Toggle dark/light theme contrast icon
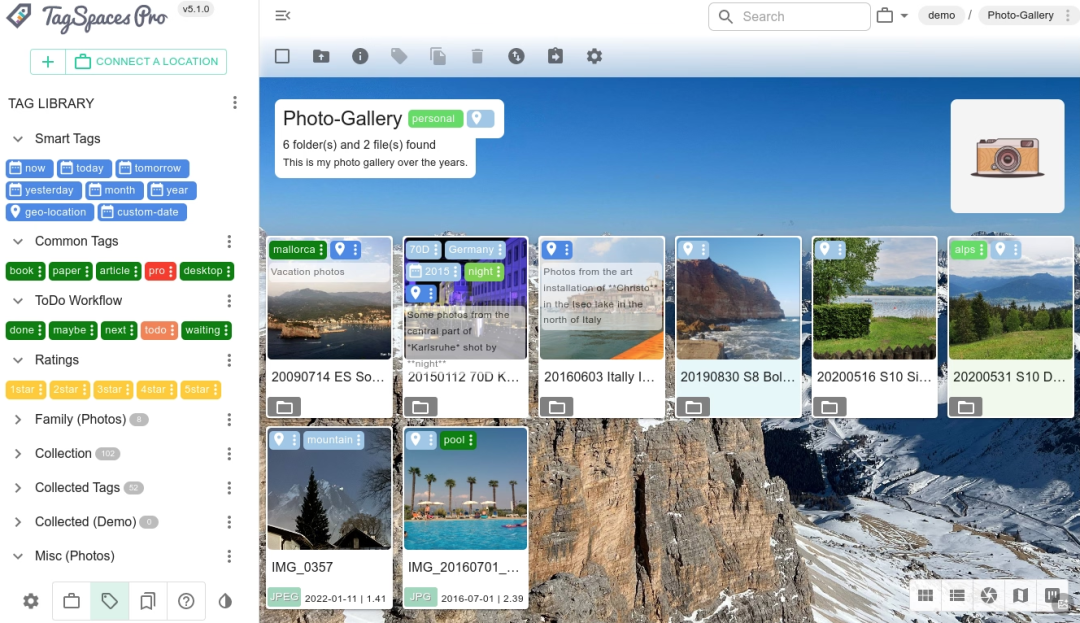This screenshot has width=1080, height=623. click(x=225, y=601)
